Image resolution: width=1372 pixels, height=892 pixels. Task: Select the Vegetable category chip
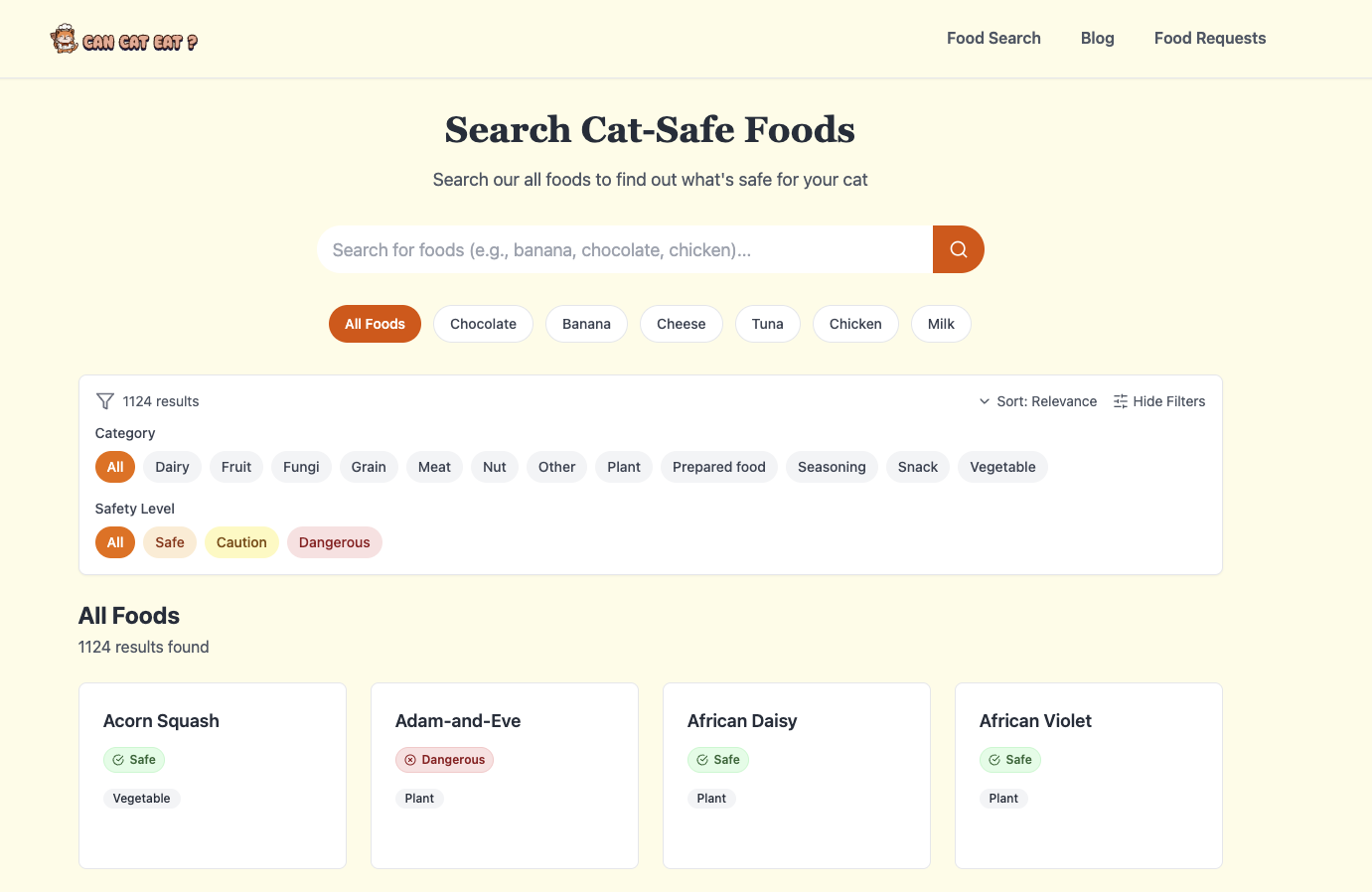(x=1002, y=467)
